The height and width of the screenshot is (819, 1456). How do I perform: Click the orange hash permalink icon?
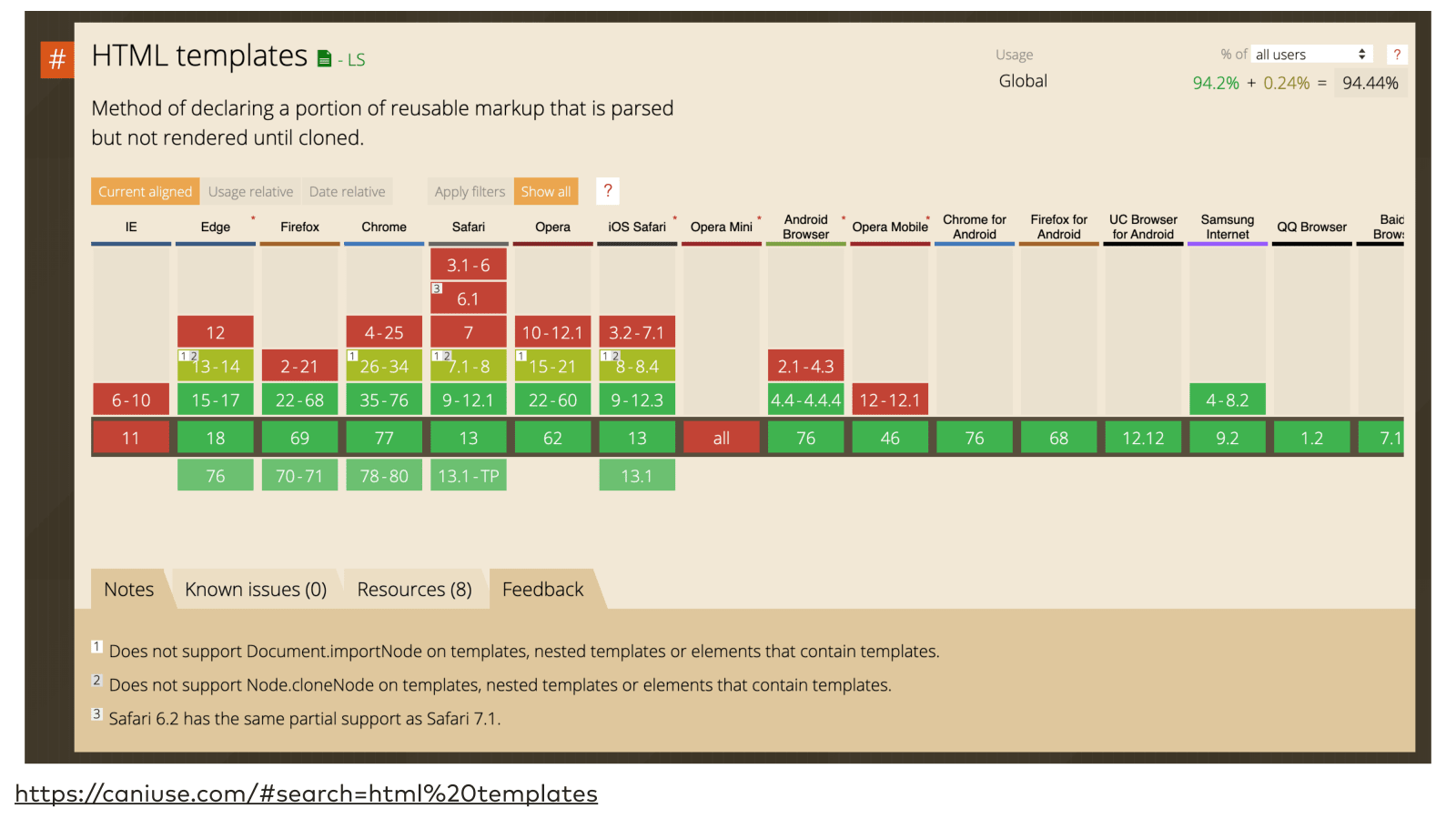56,59
